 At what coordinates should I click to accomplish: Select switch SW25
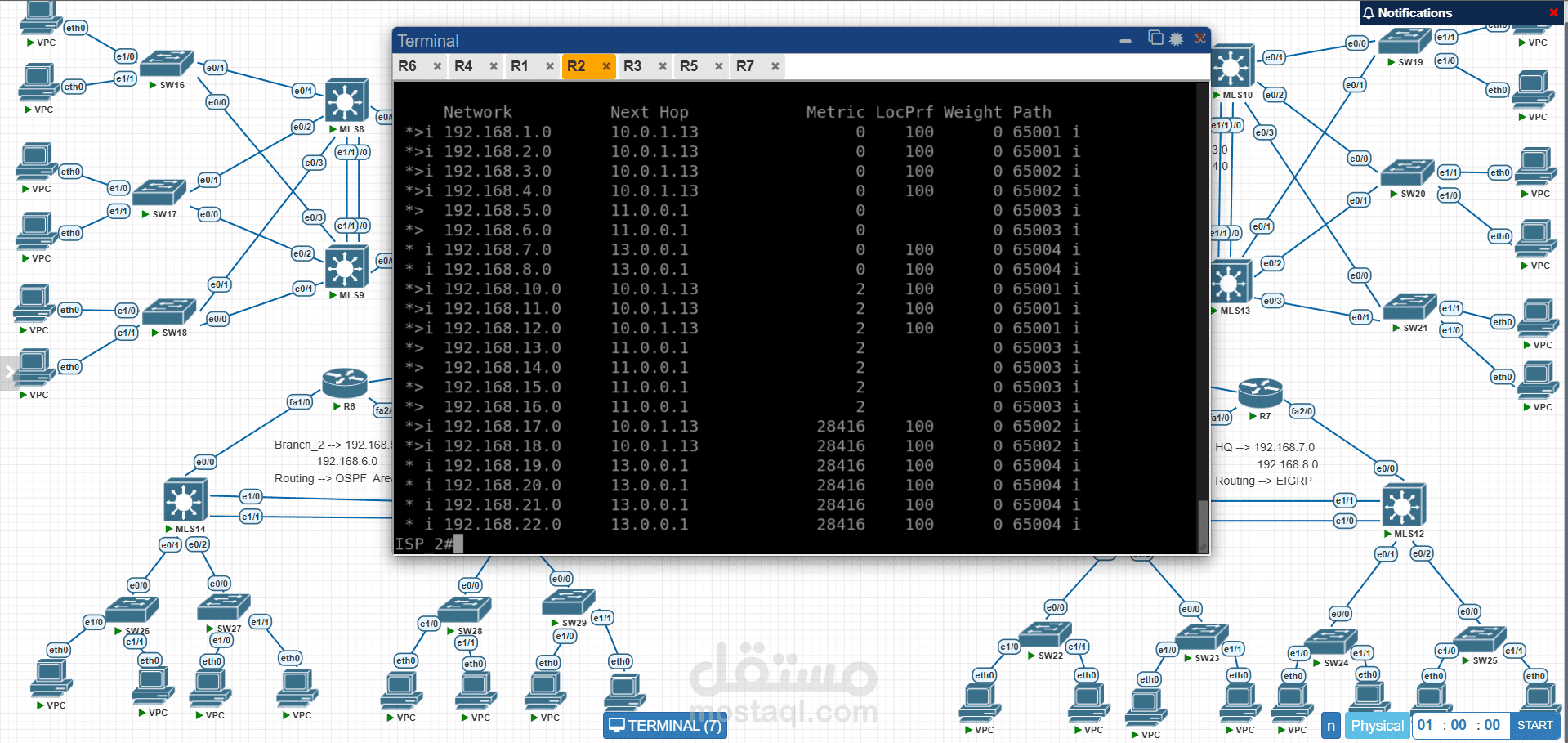coord(1481,640)
